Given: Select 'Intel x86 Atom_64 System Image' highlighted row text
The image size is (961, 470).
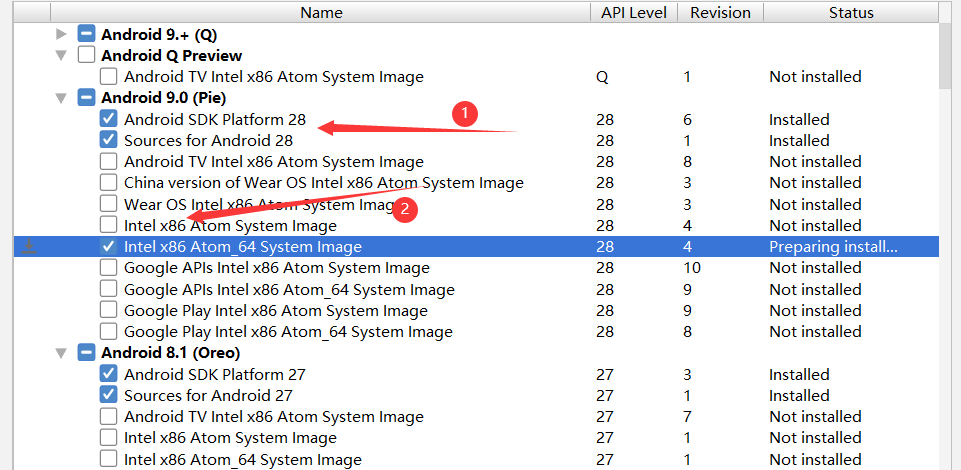Looking at the screenshot, I should (x=243, y=247).
